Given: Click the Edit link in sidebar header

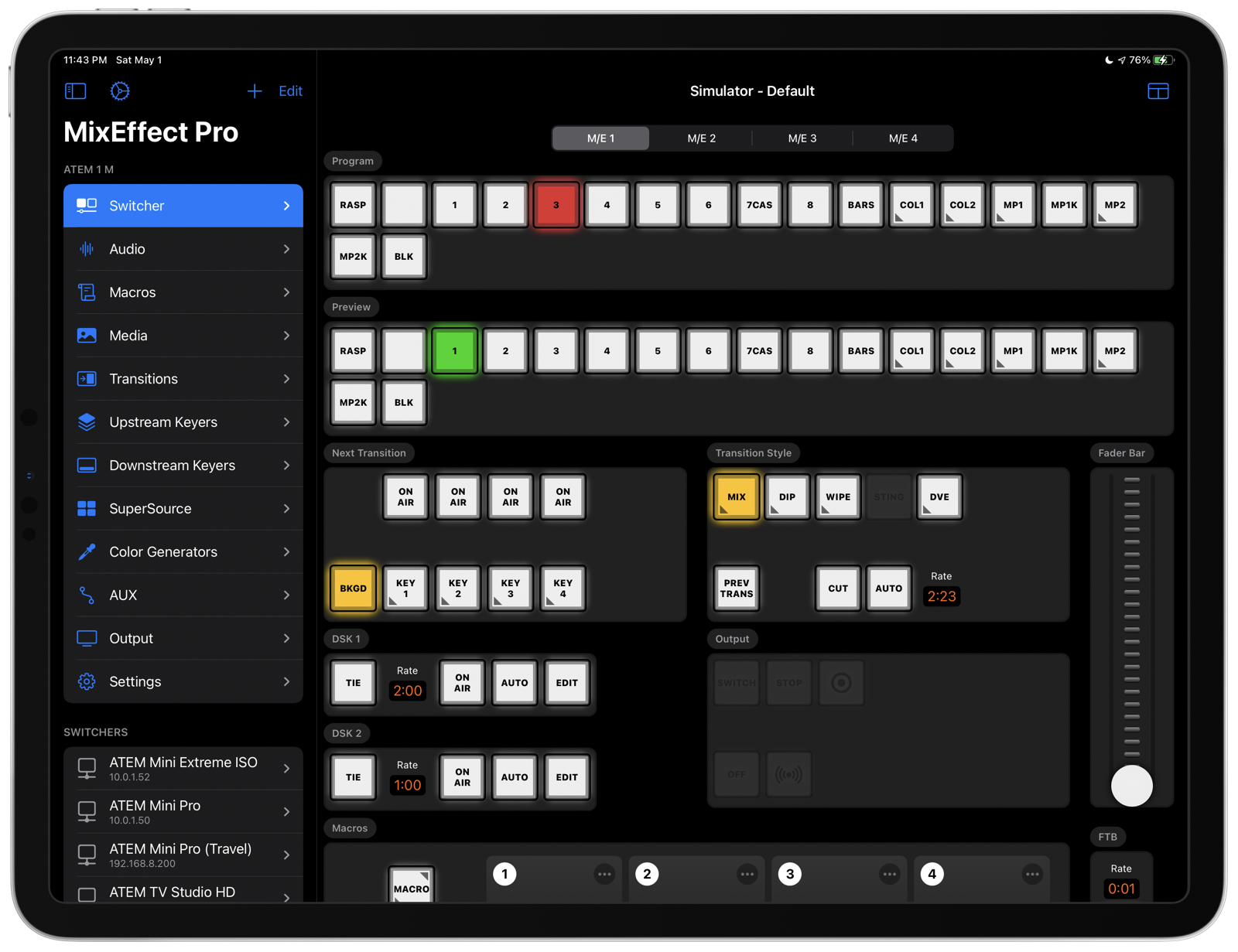Looking at the screenshot, I should pos(290,91).
